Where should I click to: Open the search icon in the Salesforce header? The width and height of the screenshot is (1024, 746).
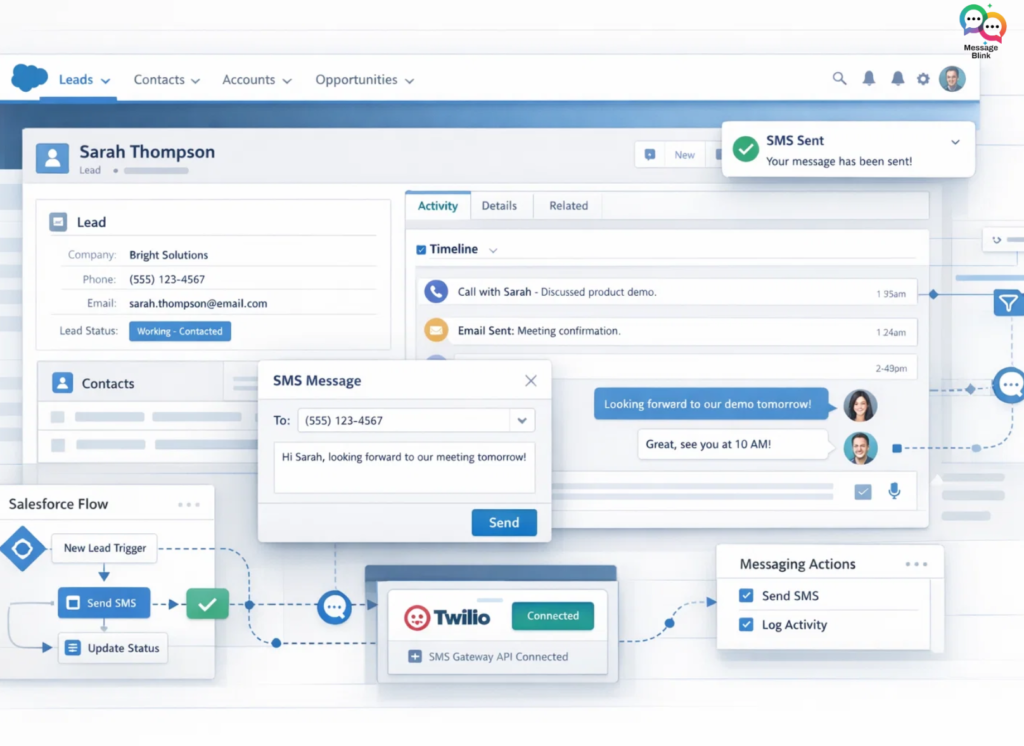click(x=839, y=78)
